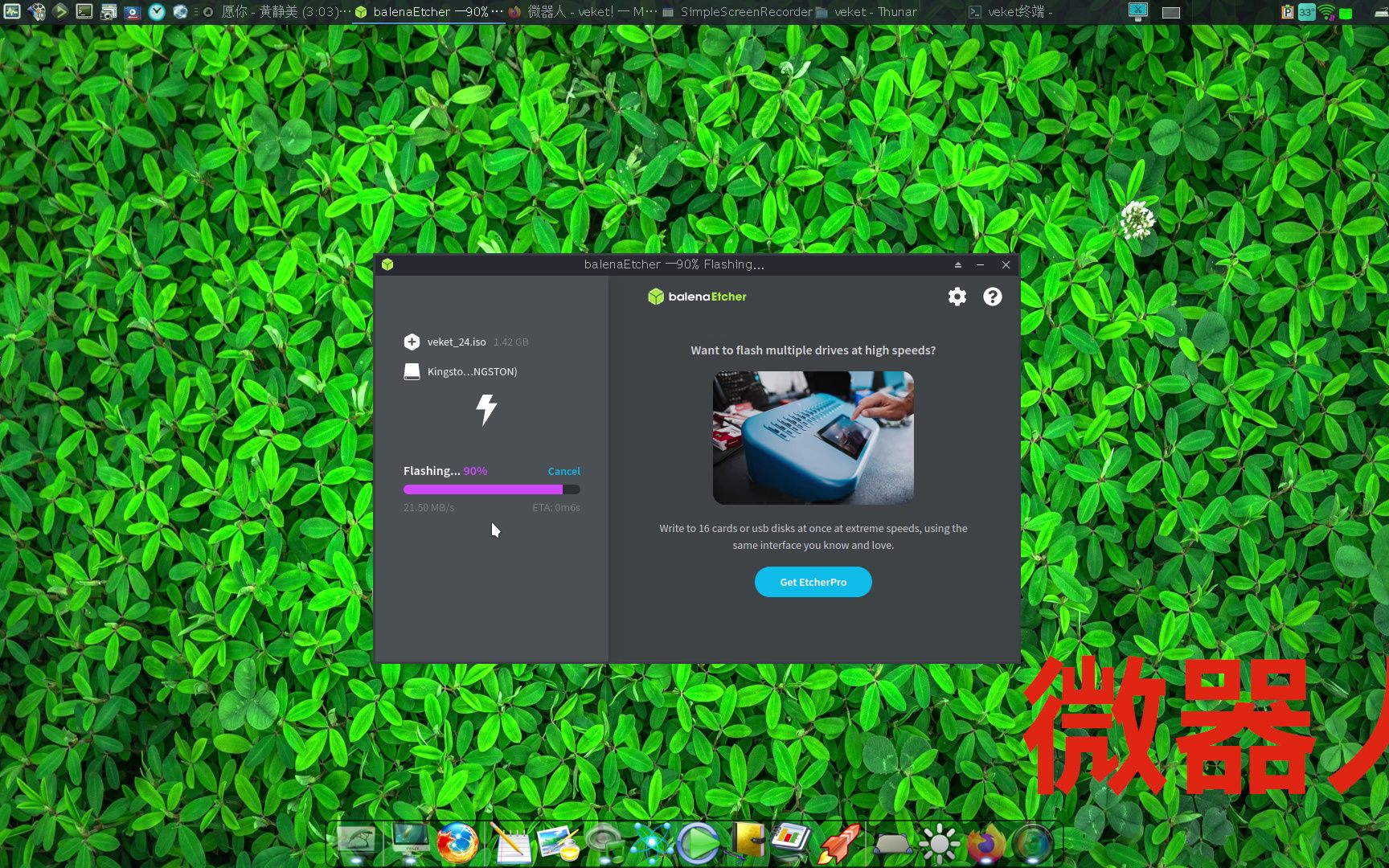Viewport: 1389px width, 868px height.
Task: Open the notepad with pencil in dock
Action: pyautogui.click(x=510, y=843)
